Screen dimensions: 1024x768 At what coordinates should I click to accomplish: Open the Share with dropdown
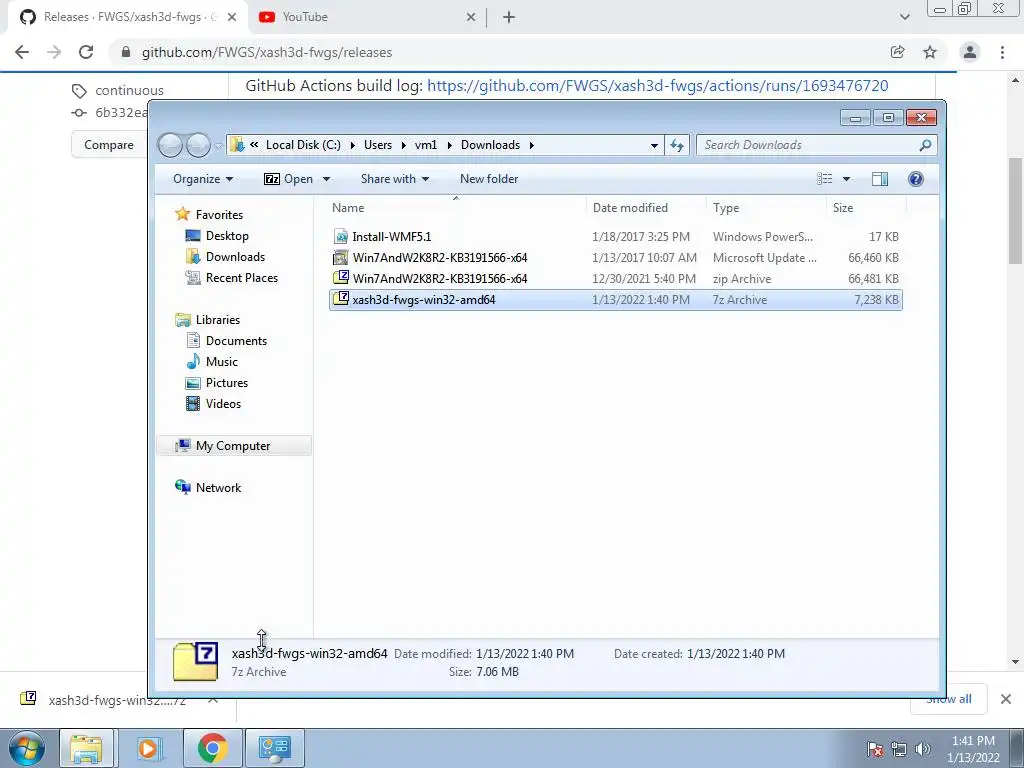click(394, 179)
